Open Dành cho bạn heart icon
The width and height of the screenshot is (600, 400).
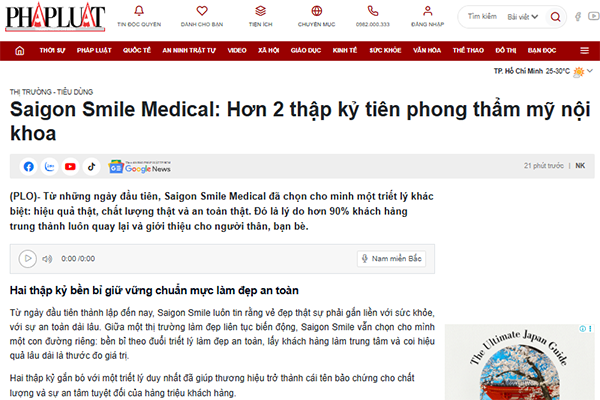point(202,11)
